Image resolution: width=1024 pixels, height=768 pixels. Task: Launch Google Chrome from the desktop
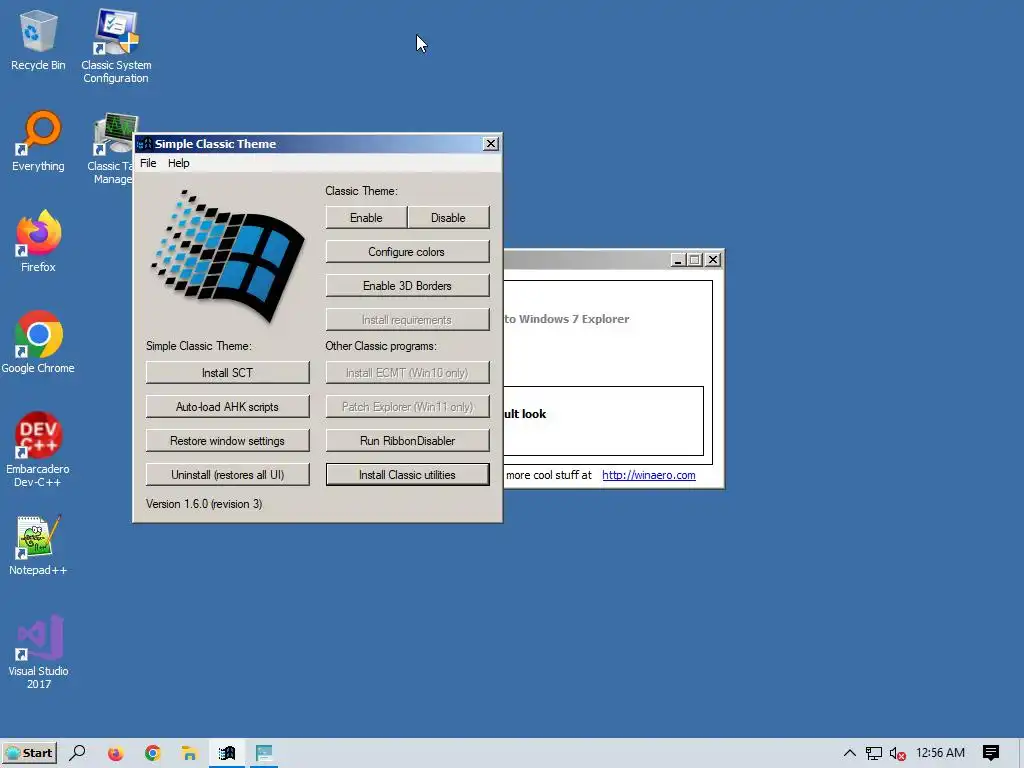click(x=38, y=342)
